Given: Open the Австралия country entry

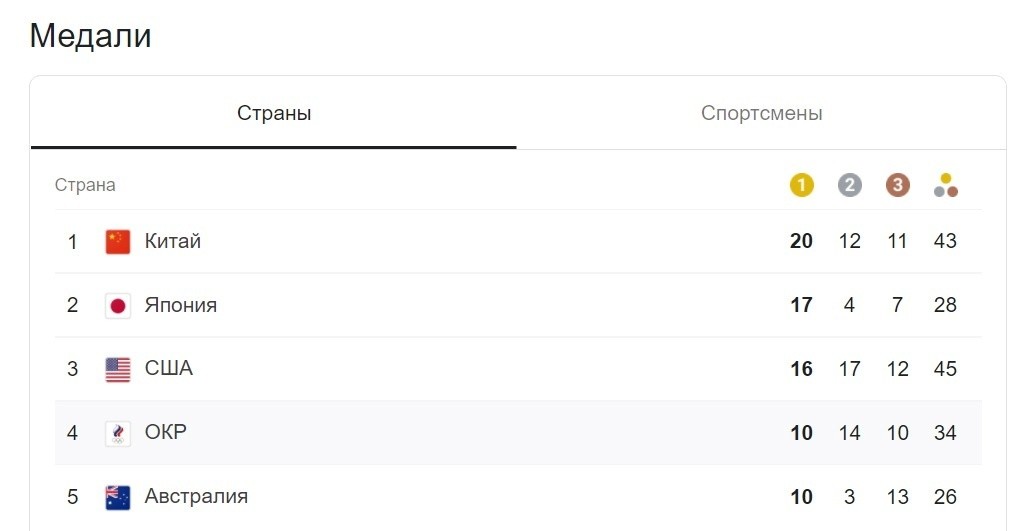Looking at the screenshot, I should pos(518,497).
